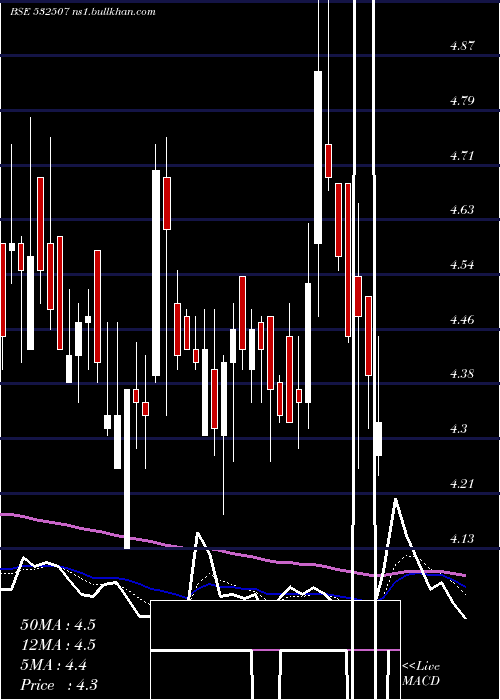500x700 pixels.
Task: Click the 4.63 price axis label
Action: [x=462, y=210]
